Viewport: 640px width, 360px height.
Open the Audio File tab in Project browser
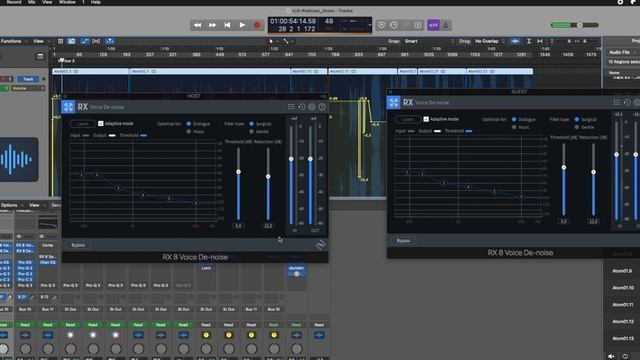click(x=619, y=52)
